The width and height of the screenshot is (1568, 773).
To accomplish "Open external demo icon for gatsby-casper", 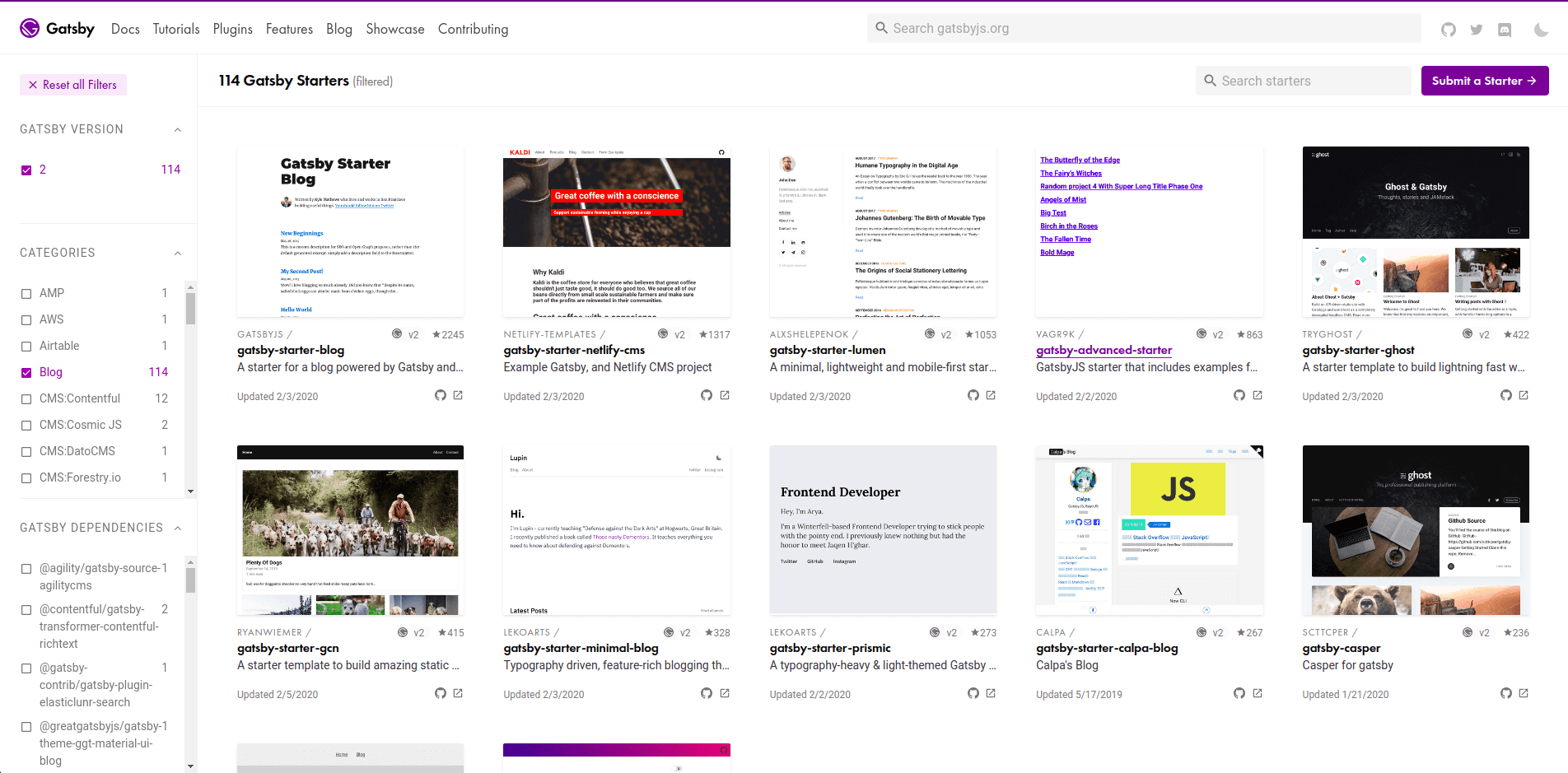I will coord(1524,693).
